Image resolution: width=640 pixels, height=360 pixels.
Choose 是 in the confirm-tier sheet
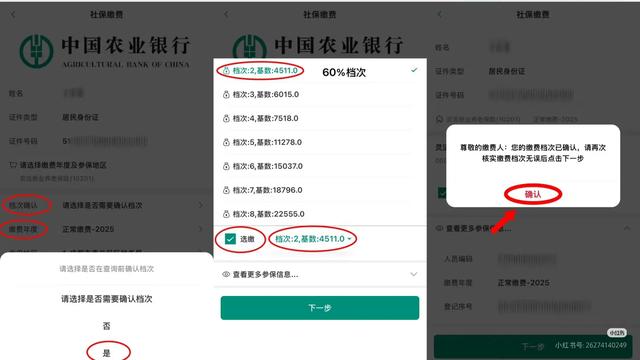(107, 353)
